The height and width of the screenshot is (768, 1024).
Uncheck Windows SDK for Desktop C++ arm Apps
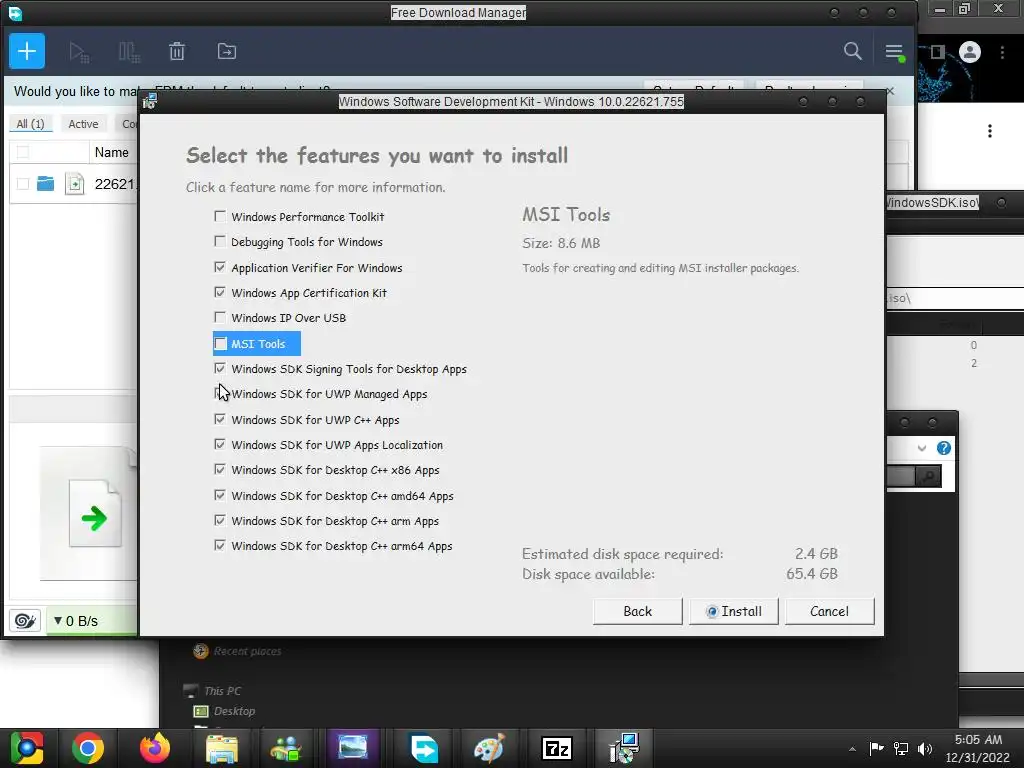point(220,520)
